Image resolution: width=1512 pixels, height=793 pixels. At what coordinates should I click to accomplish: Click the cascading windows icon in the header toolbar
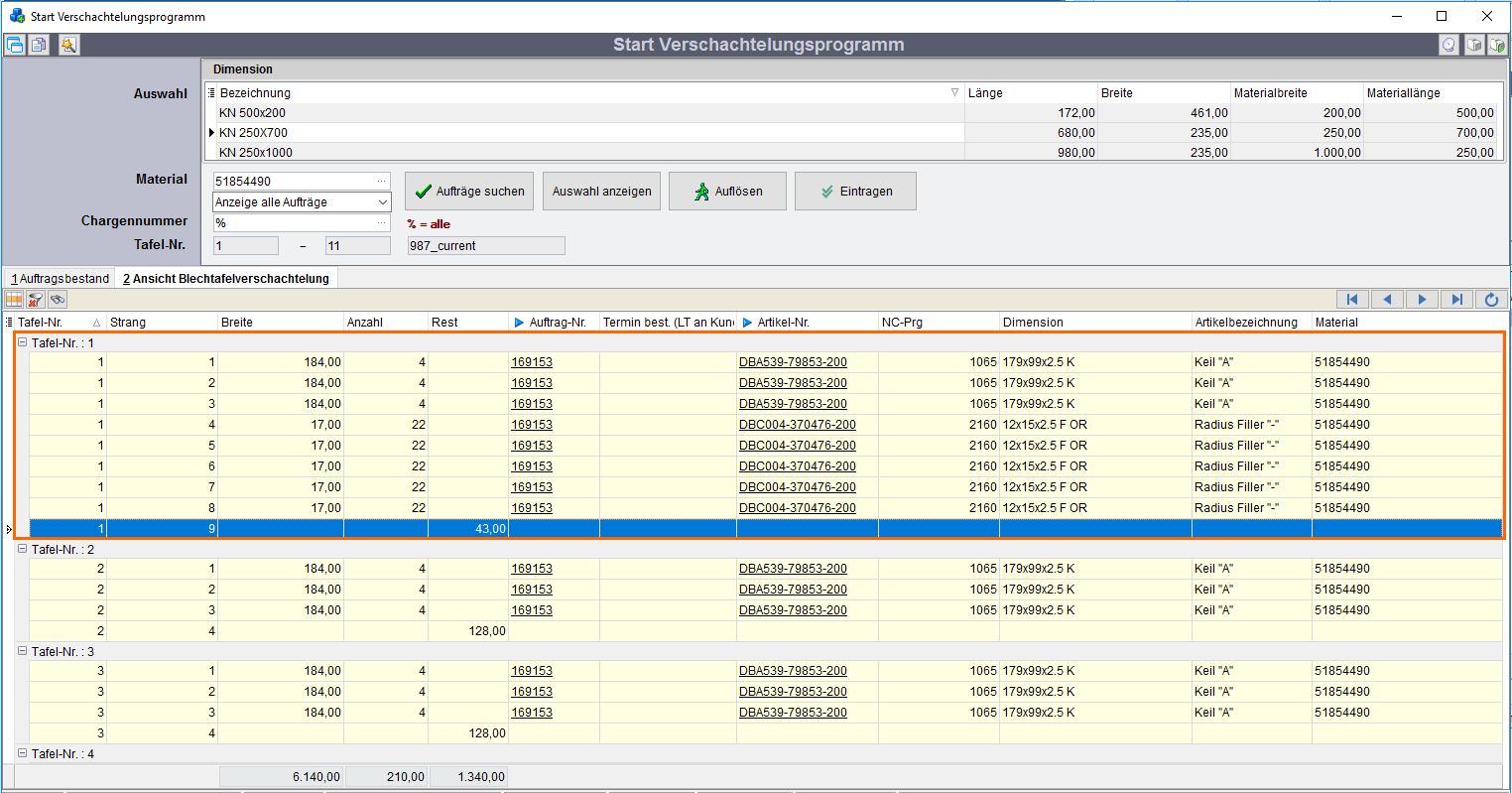[x=15, y=45]
